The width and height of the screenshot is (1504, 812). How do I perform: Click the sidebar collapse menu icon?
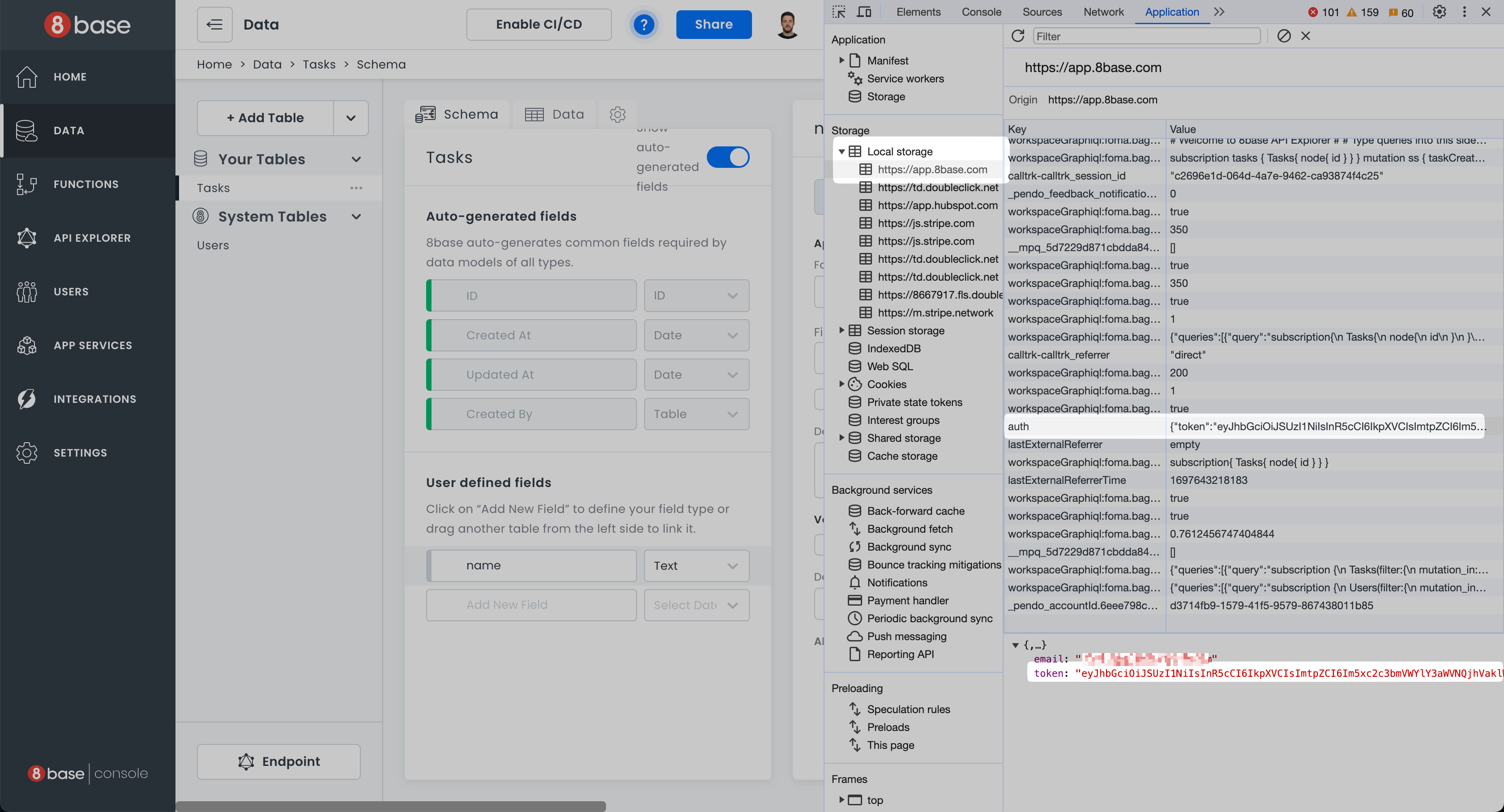click(x=214, y=25)
